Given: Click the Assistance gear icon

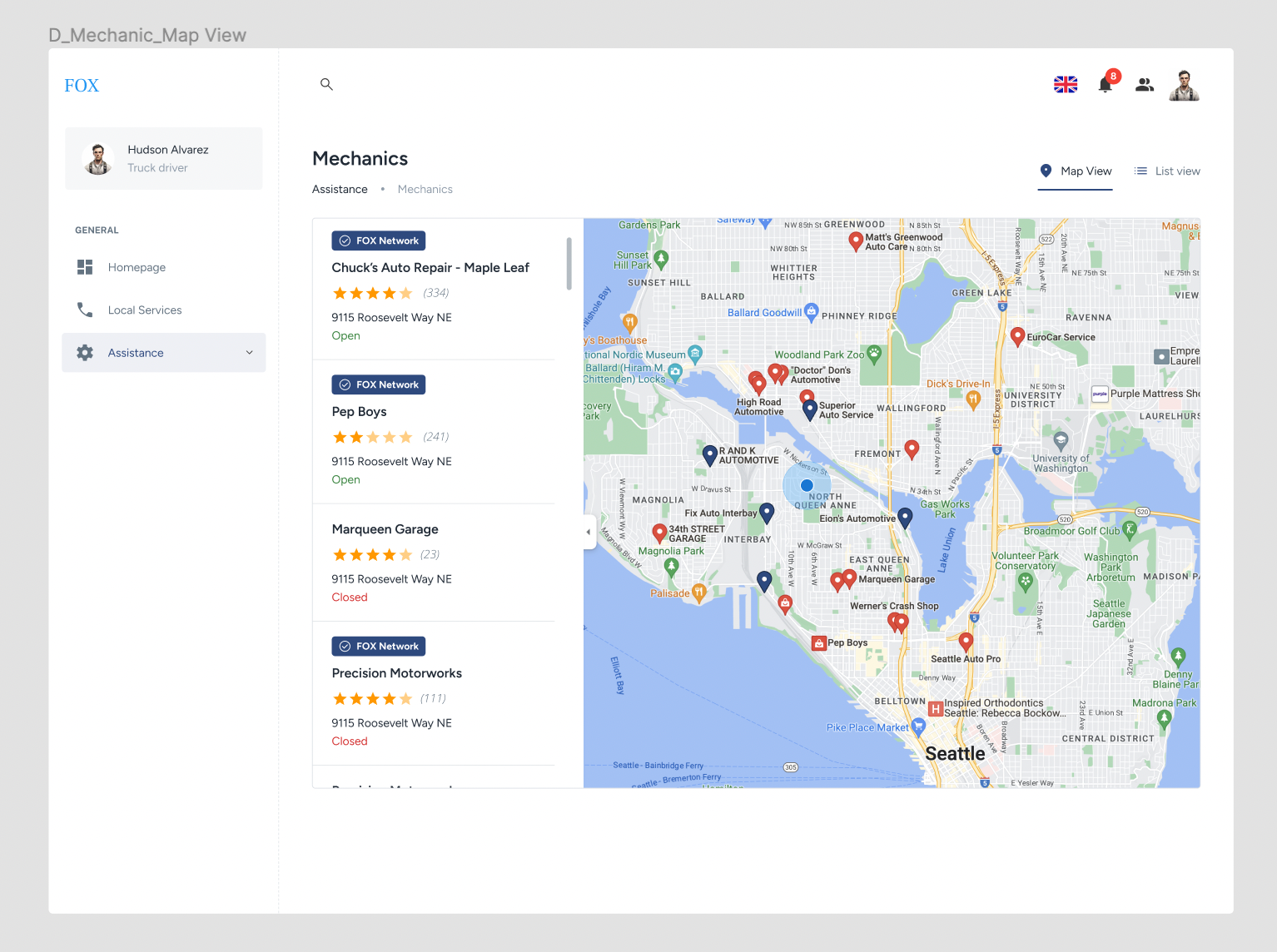Looking at the screenshot, I should 85,353.
